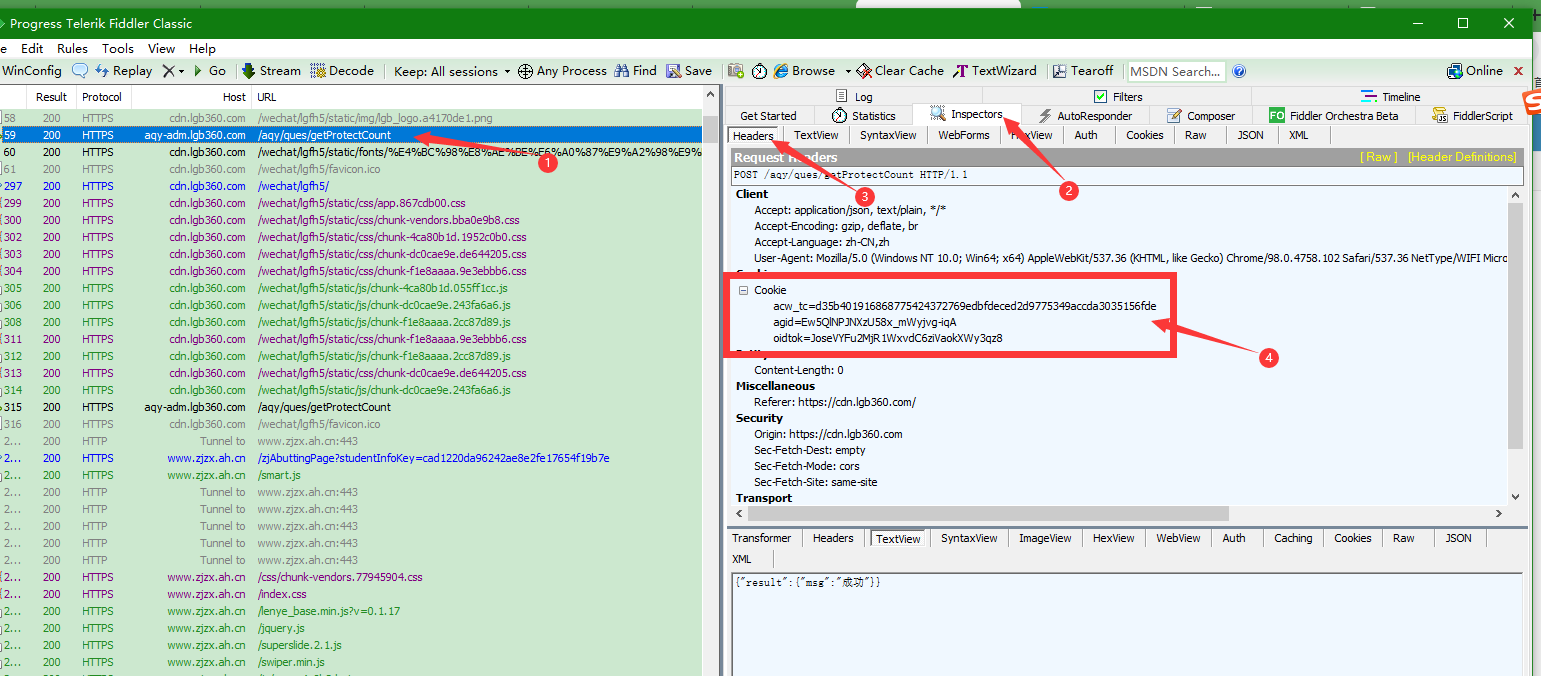Open the Remove dropdown arrow beside X
The width and height of the screenshot is (1541, 676).
[181, 72]
